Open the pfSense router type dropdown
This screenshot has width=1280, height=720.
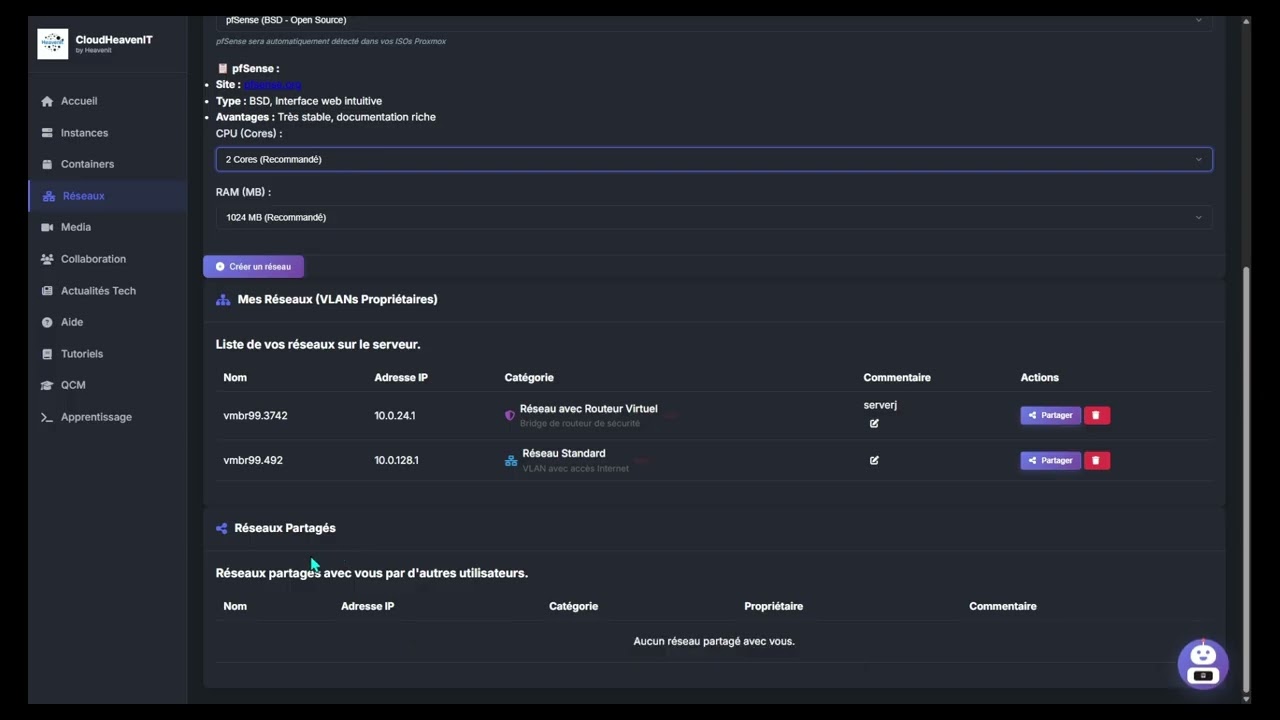coord(714,21)
